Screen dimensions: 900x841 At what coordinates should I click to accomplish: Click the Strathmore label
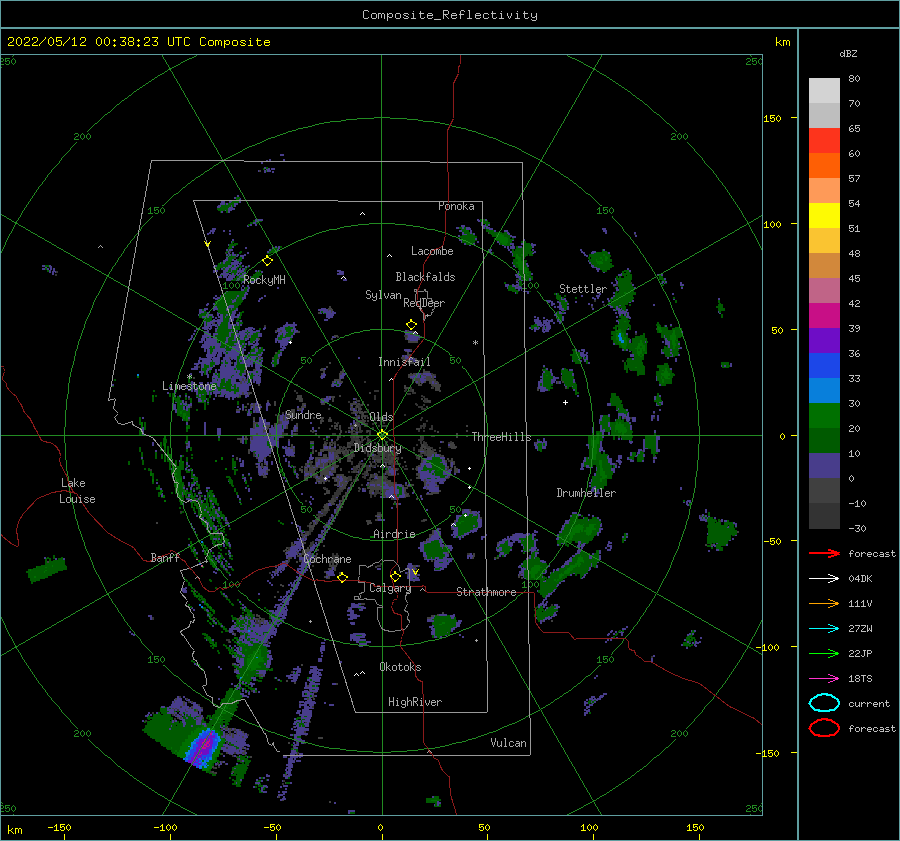click(x=486, y=592)
